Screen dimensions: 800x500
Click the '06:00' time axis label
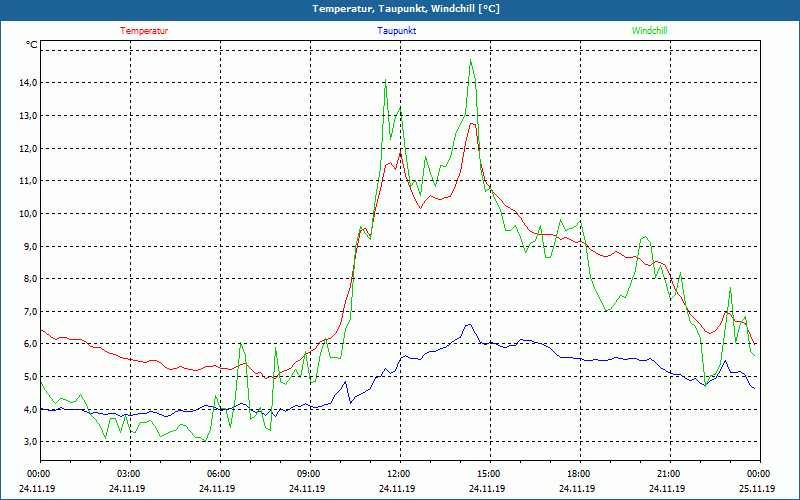220,474
